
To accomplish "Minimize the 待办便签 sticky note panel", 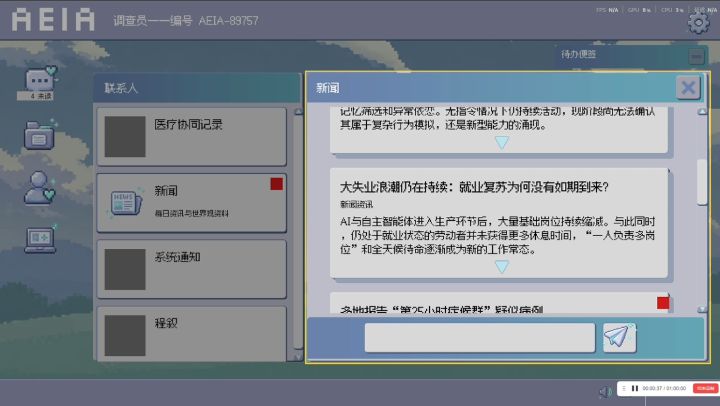I will coord(697,56).
